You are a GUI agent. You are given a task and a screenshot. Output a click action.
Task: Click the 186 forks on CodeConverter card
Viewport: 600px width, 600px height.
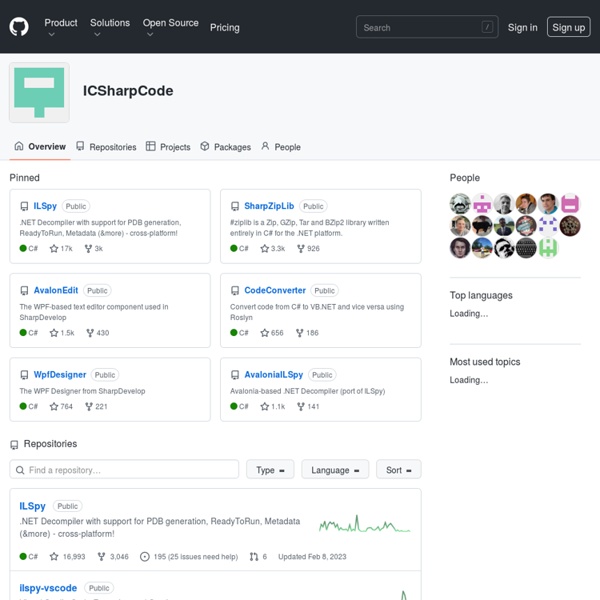[307, 333]
